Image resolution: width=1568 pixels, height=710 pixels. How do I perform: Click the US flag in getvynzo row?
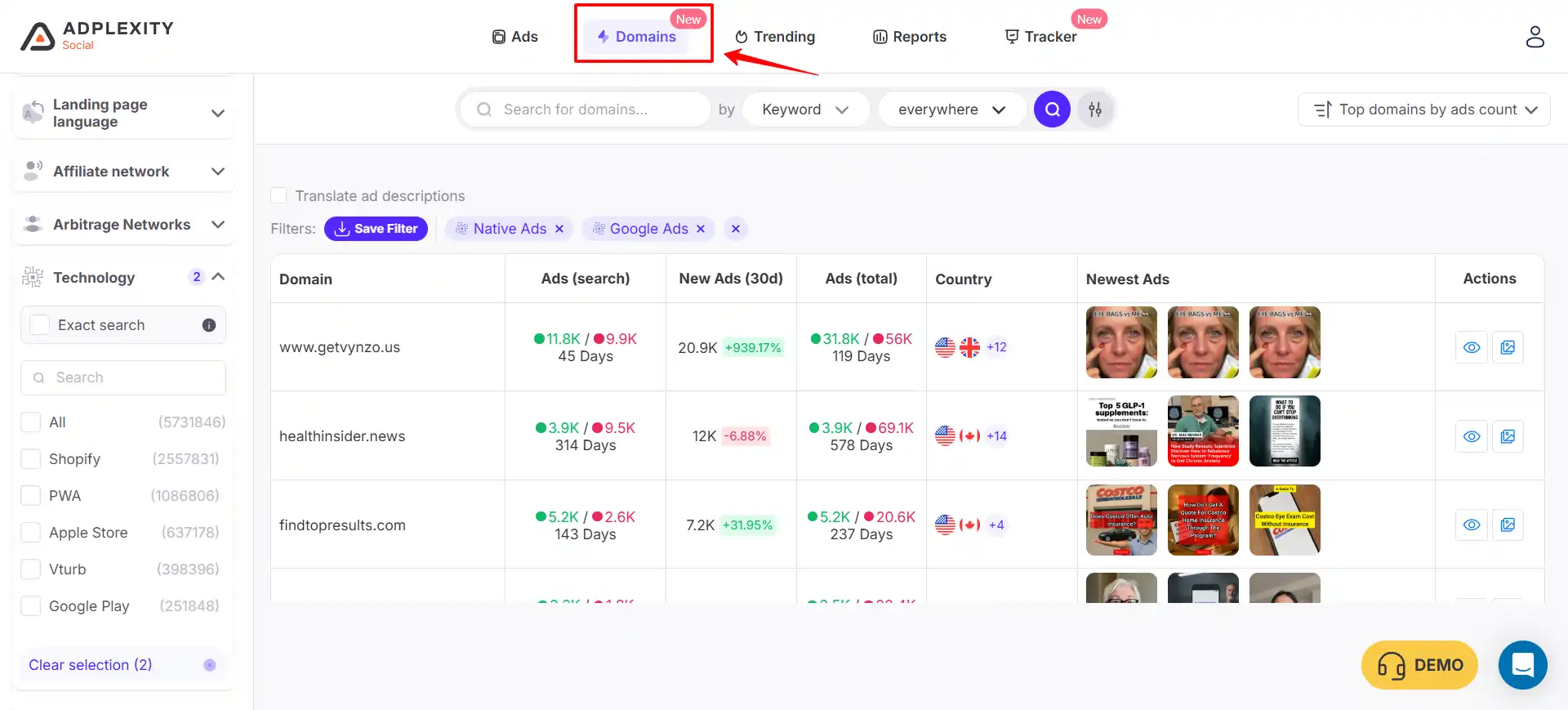[x=945, y=347]
